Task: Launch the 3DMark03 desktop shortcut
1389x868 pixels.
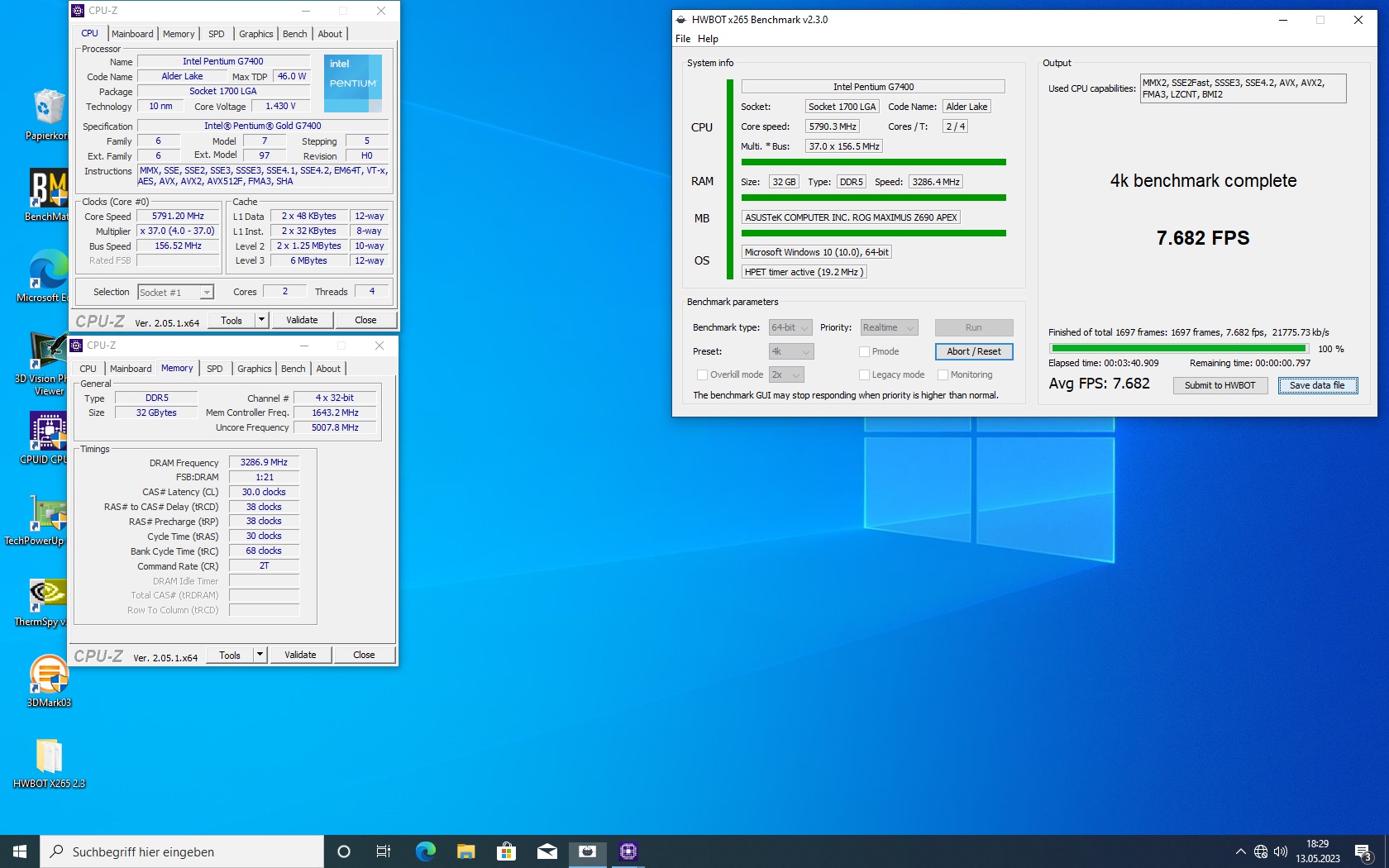Action: tap(49, 681)
